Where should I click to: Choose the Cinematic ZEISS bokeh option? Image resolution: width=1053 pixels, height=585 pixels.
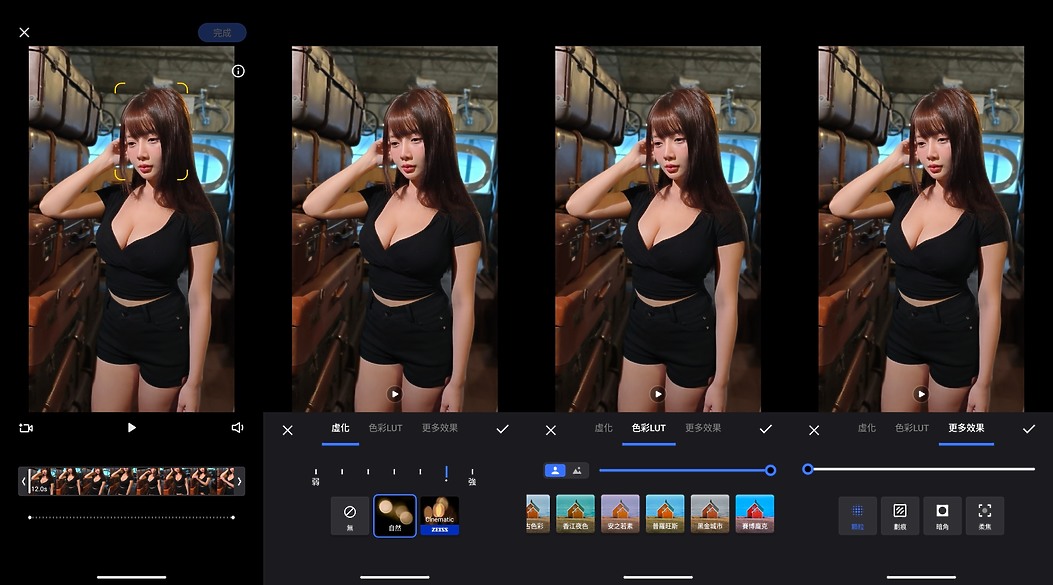tap(440, 516)
